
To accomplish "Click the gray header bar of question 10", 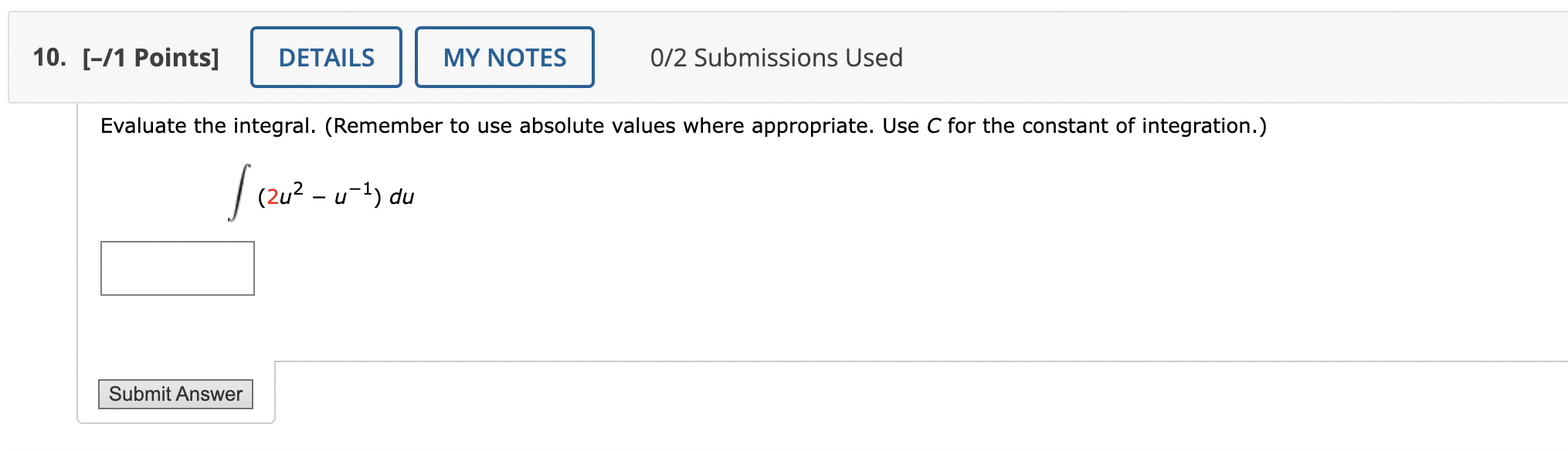I will [1159, 56].
